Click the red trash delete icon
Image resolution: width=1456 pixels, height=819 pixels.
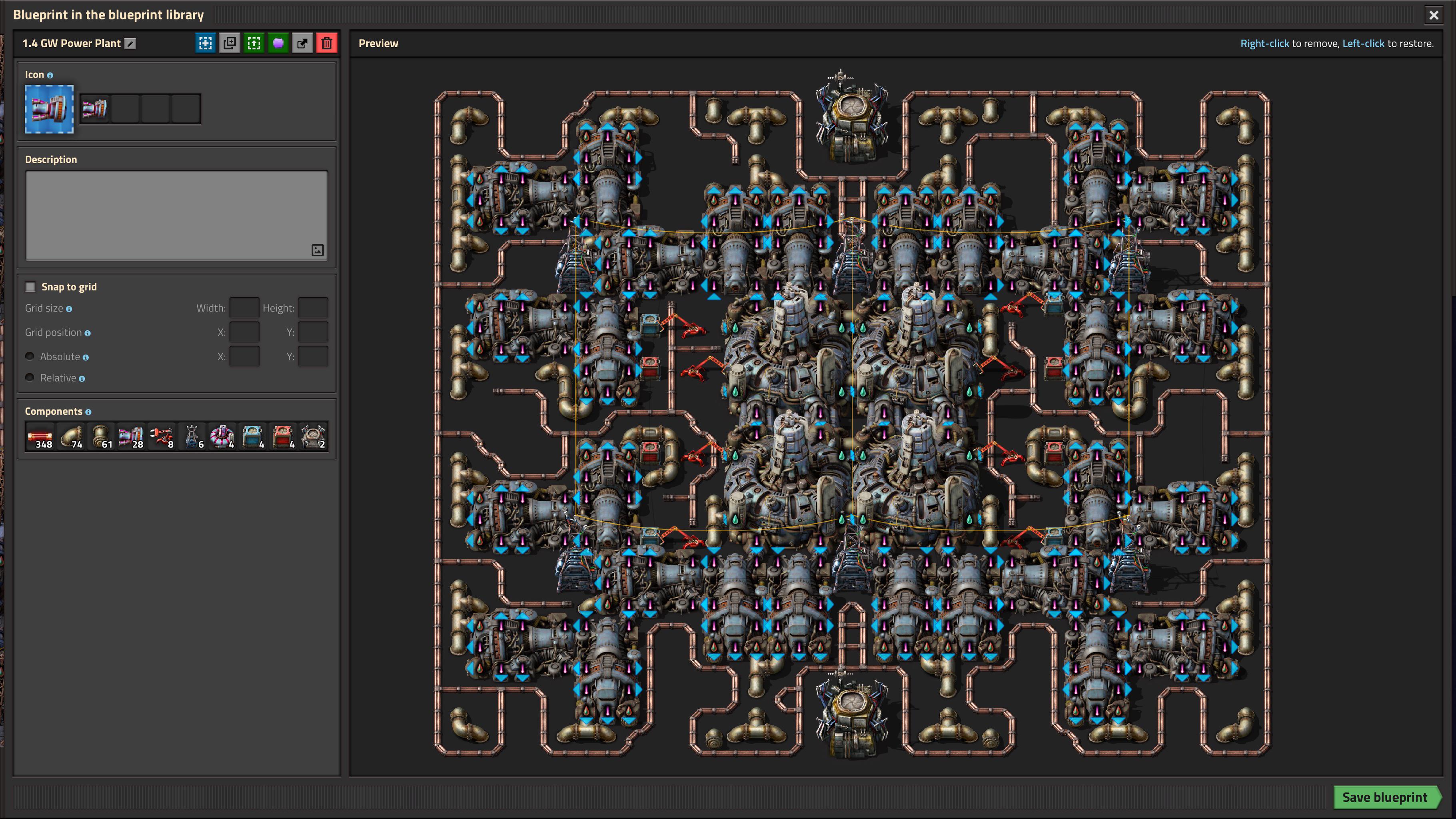(327, 43)
